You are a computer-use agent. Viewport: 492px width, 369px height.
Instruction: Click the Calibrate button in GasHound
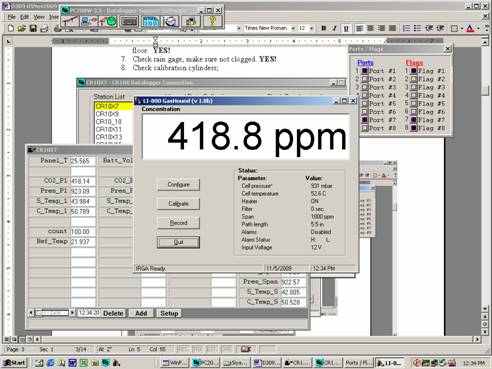click(x=178, y=204)
